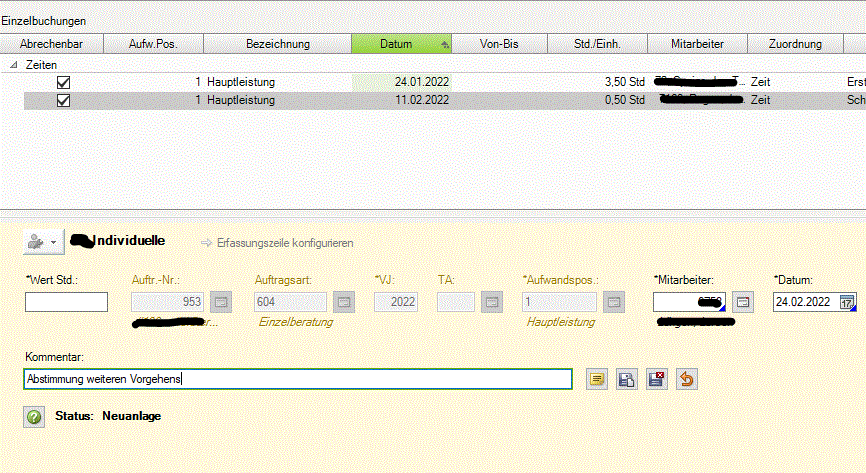Screen dimensions: 866x473
Task: Sort by the Datum column header
Action: (x=402, y=44)
